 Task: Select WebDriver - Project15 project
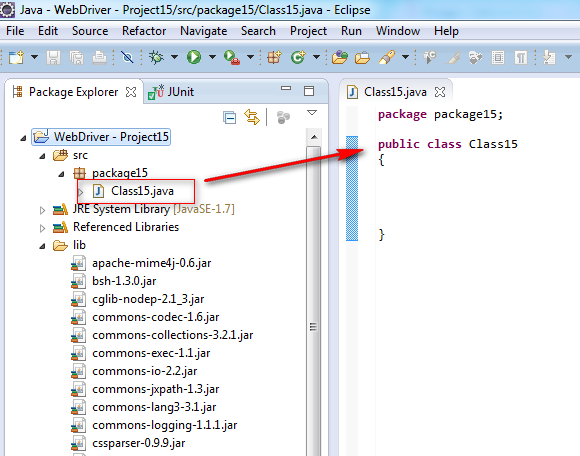(101, 137)
